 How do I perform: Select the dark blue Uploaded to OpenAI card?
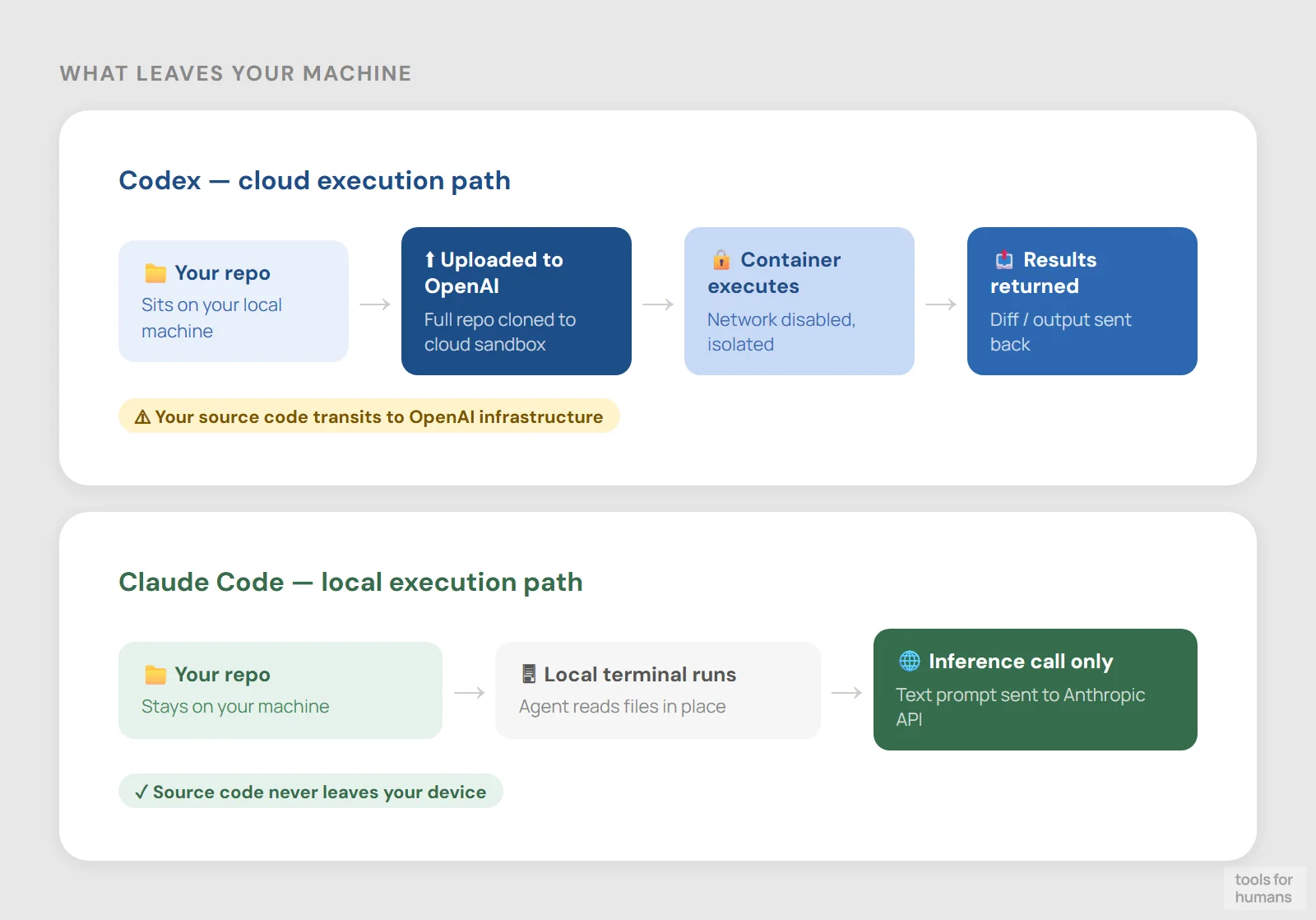(516, 301)
